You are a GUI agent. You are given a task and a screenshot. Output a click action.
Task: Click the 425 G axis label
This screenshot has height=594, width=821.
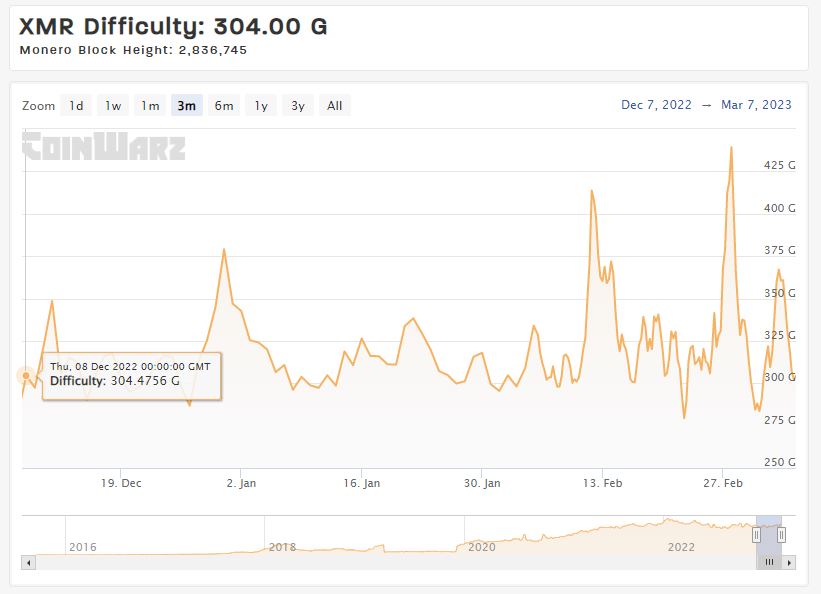click(x=780, y=166)
